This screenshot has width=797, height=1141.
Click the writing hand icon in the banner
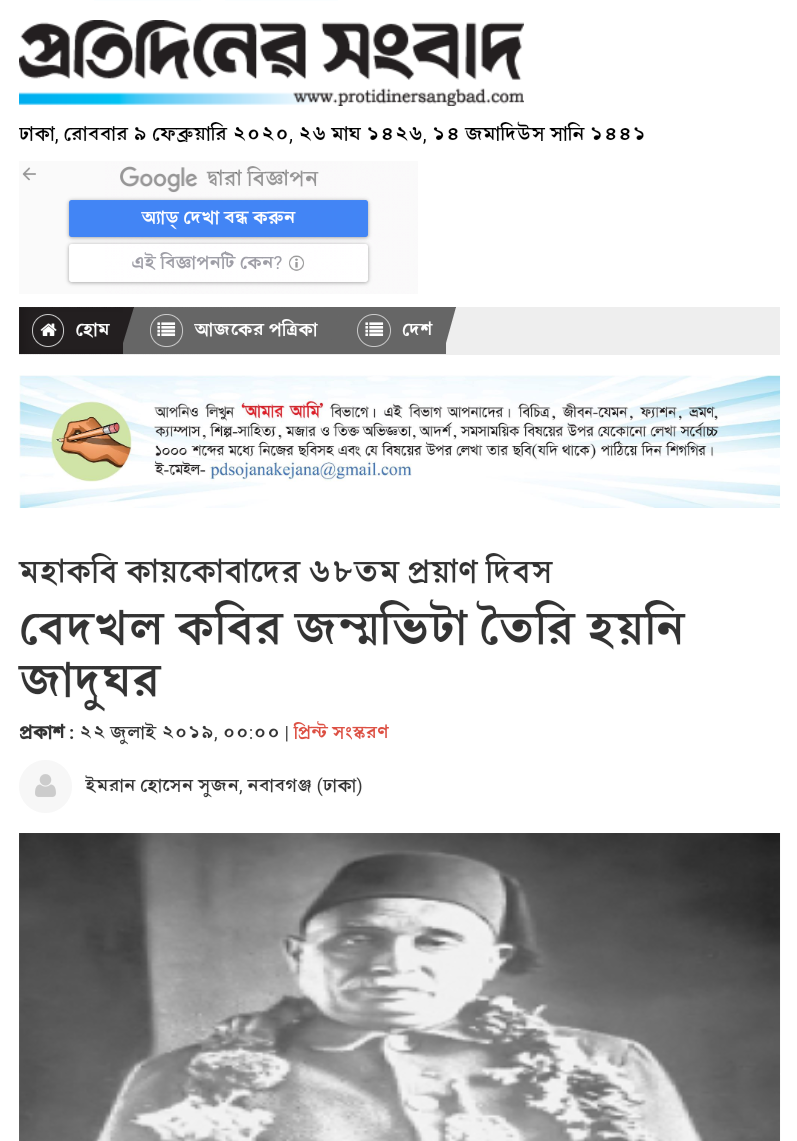pyautogui.click(x=91, y=441)
